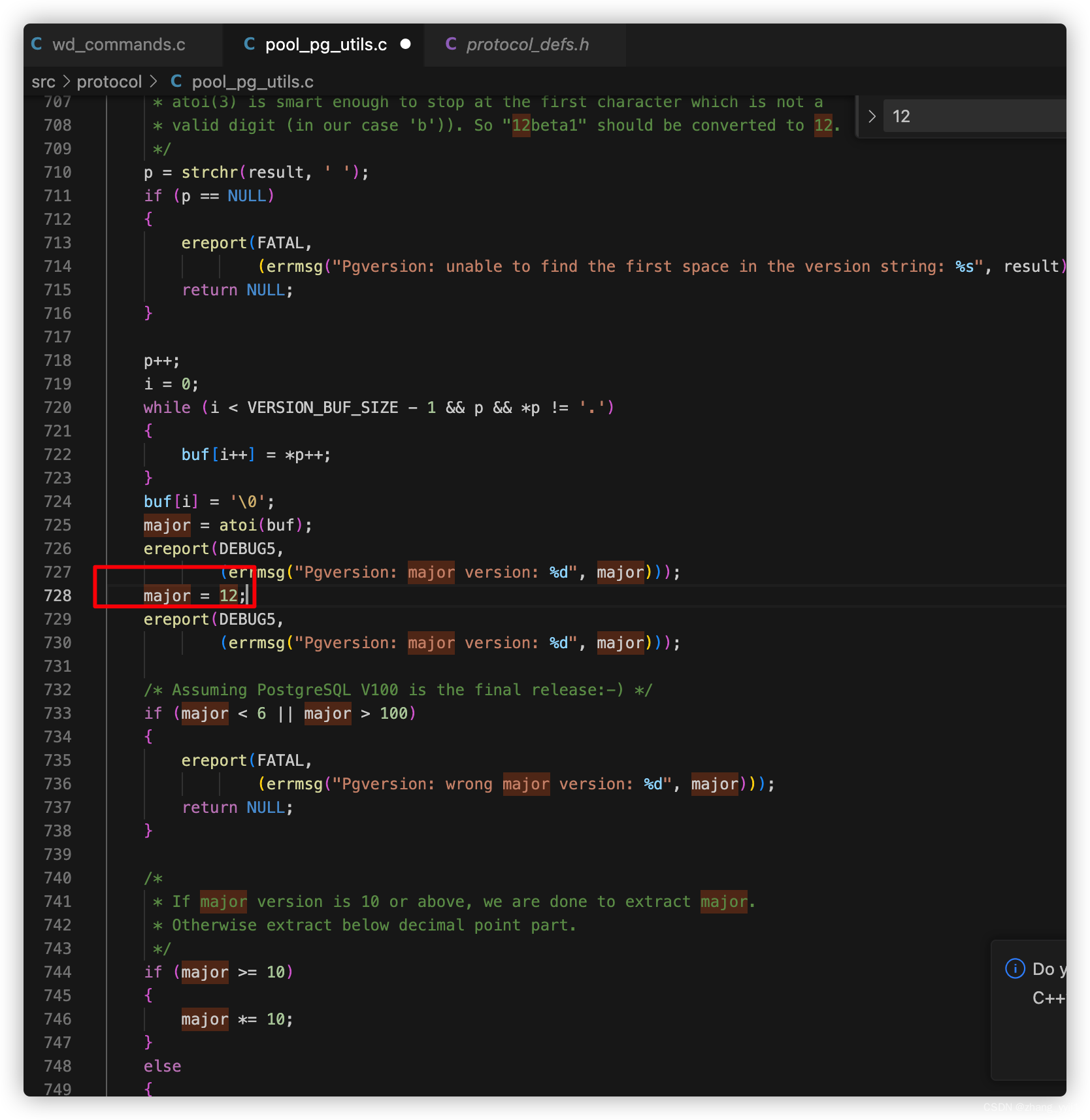
Task: Switch to the wd_commands.c tab
Action: (x=118, y=44)
